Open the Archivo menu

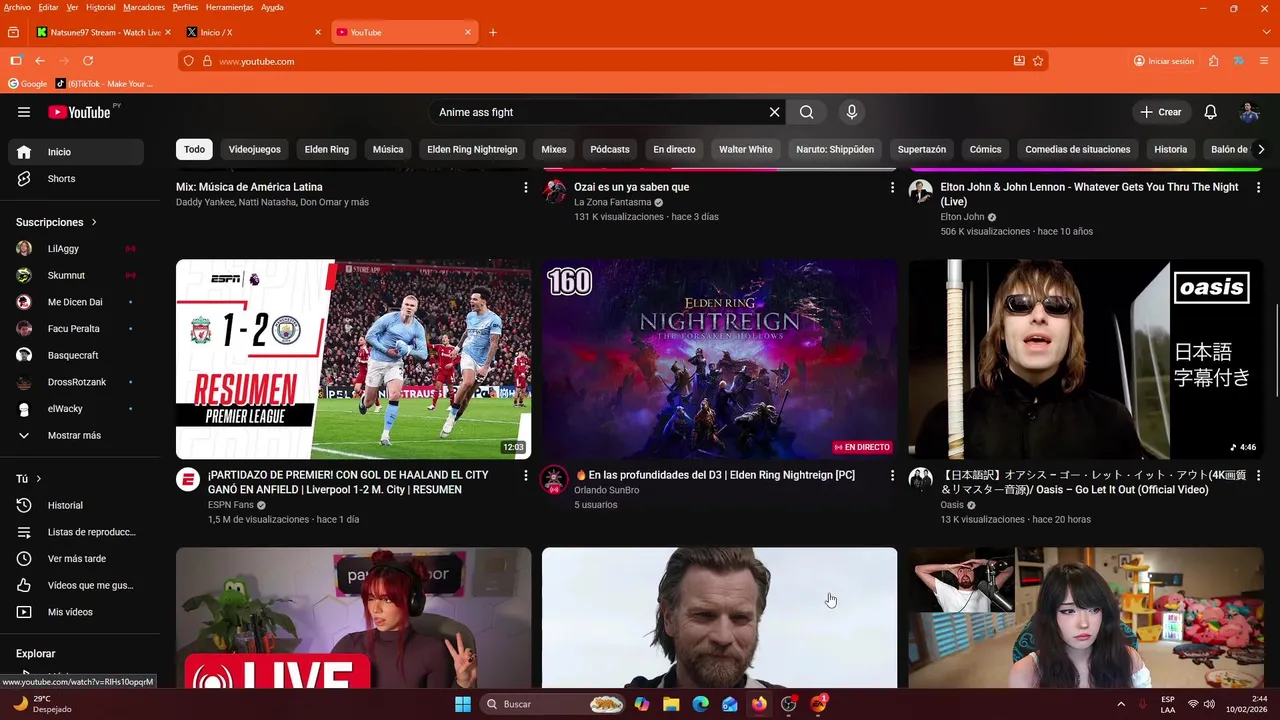[x=17, y=7]
